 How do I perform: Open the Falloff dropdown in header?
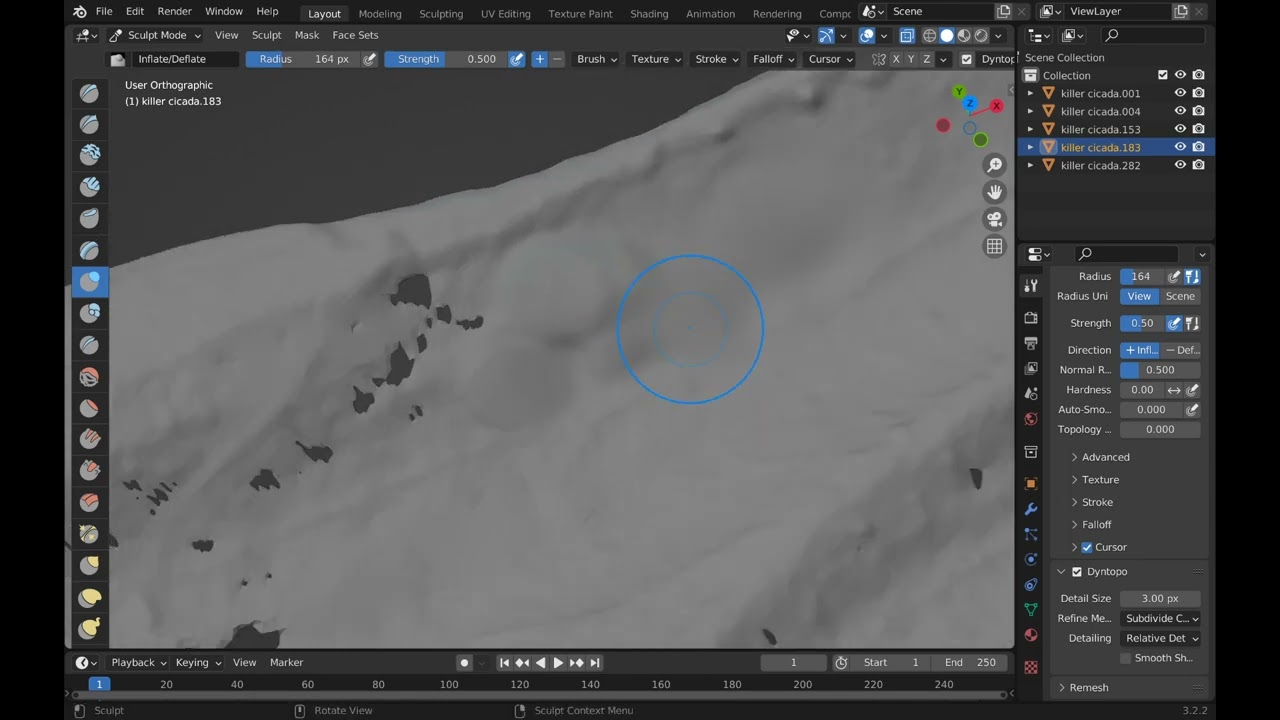[773, 59]
